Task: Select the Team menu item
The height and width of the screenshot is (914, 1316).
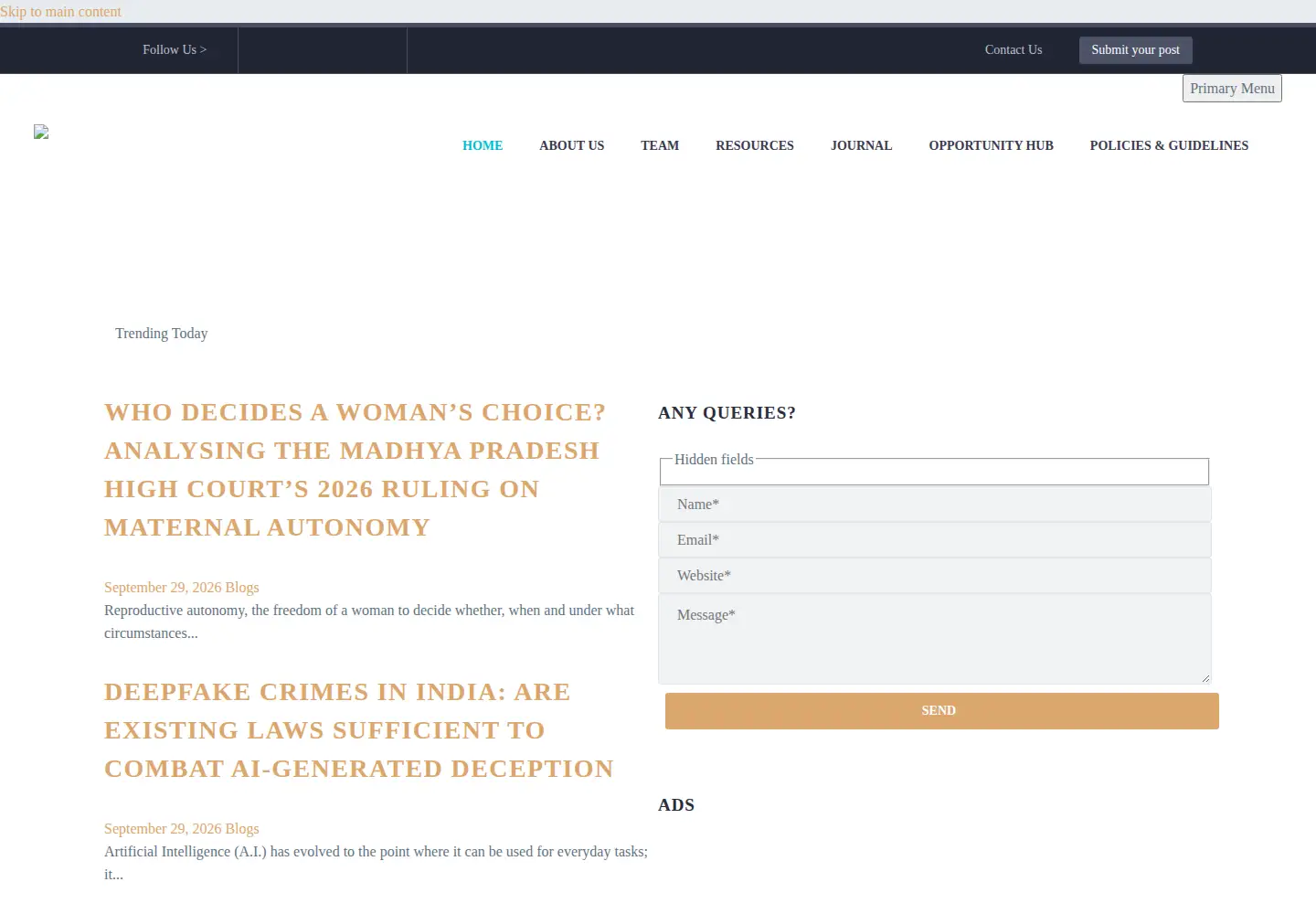Action: (660, 145)
